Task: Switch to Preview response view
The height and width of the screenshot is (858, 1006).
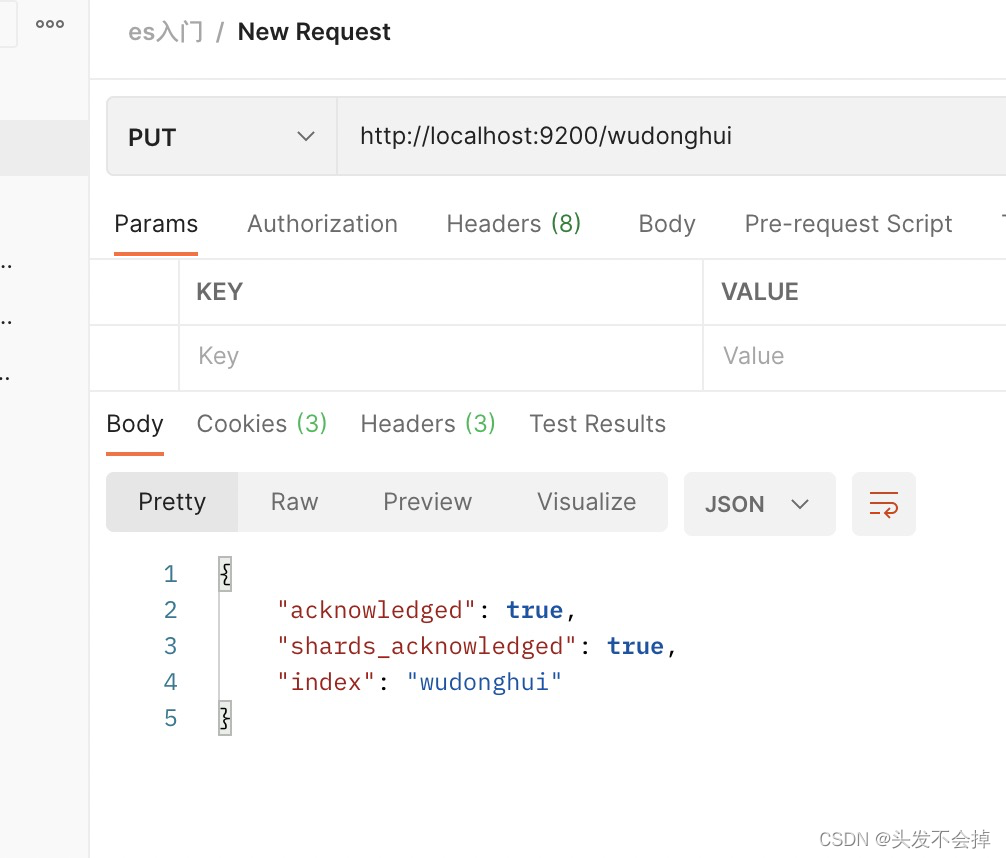Action: click(427, 502)
